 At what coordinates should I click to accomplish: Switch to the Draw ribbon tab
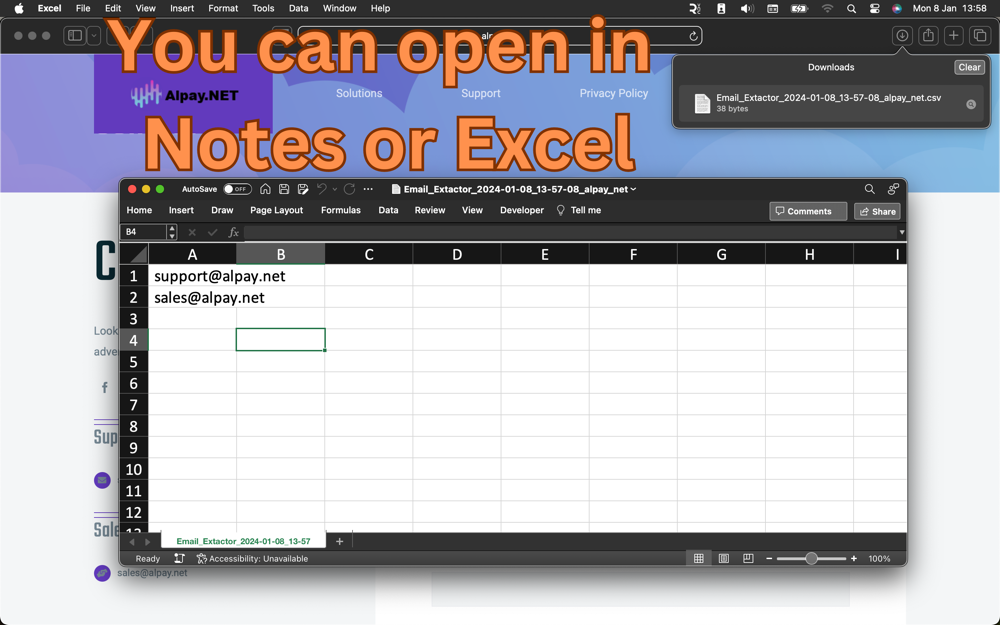pyautogui.click(x=222, y=210)
